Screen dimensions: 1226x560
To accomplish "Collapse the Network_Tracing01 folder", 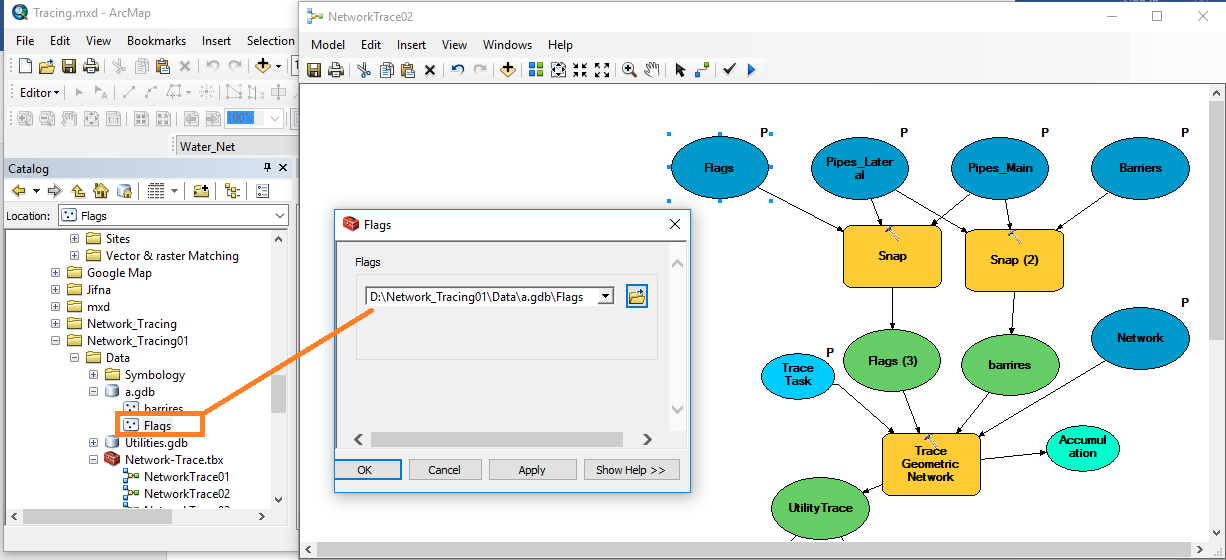I will pyautogui.click(x=56, y=341).
